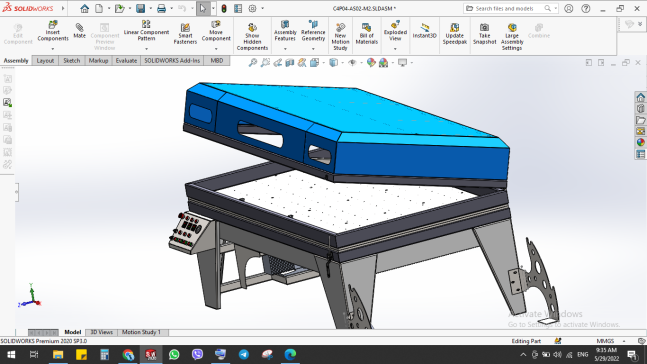Open File Explorer tab in task pane

pos(640,120)
